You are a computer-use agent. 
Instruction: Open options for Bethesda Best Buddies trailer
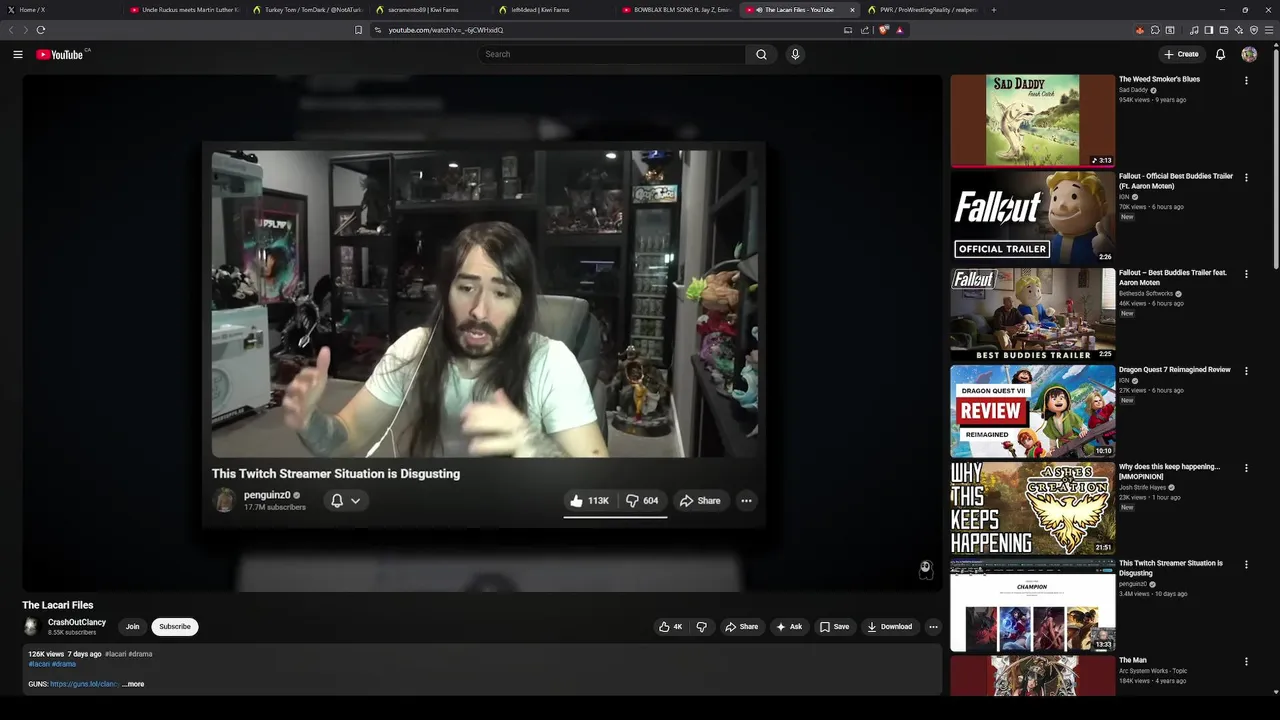1246,274
